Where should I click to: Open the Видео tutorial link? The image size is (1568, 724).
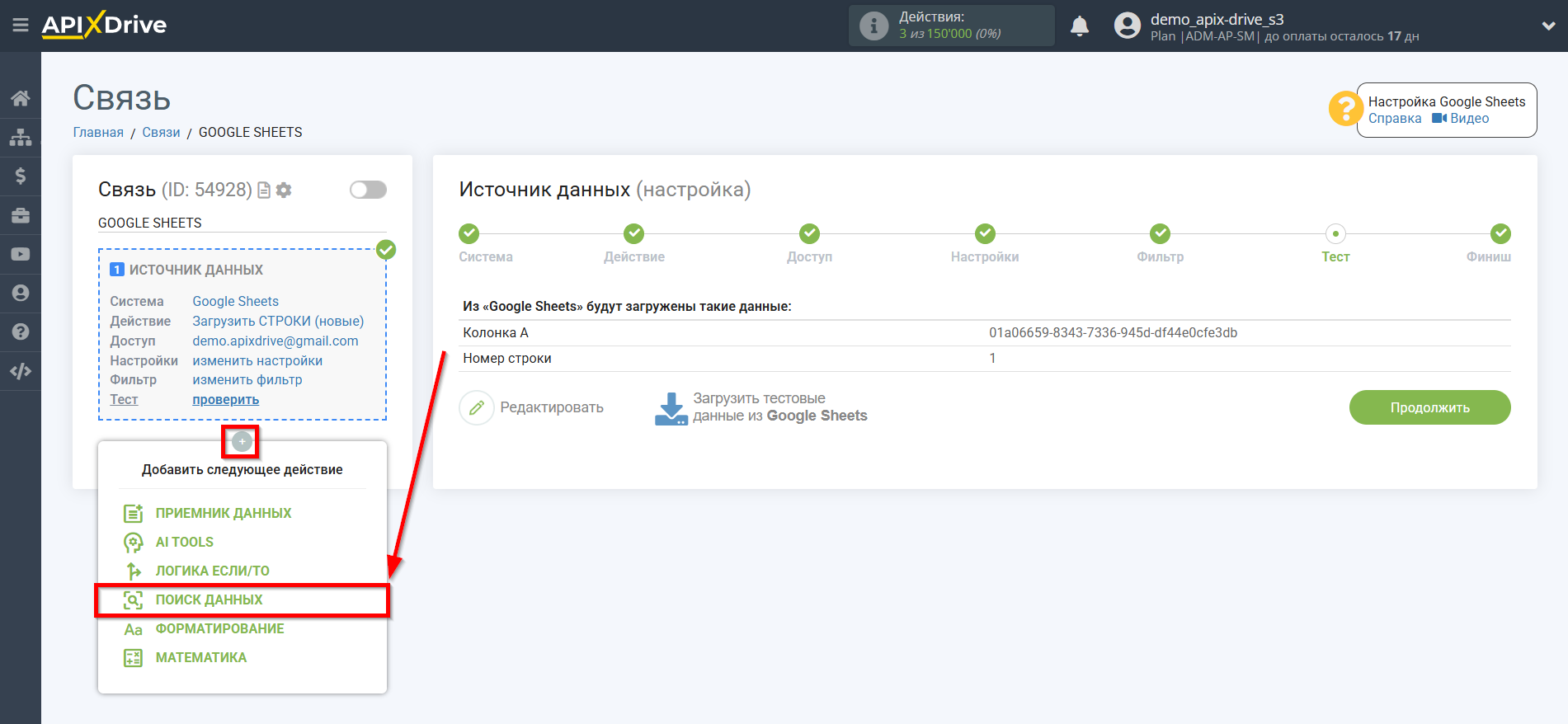pyautogui.click(x=1461, y=119)
